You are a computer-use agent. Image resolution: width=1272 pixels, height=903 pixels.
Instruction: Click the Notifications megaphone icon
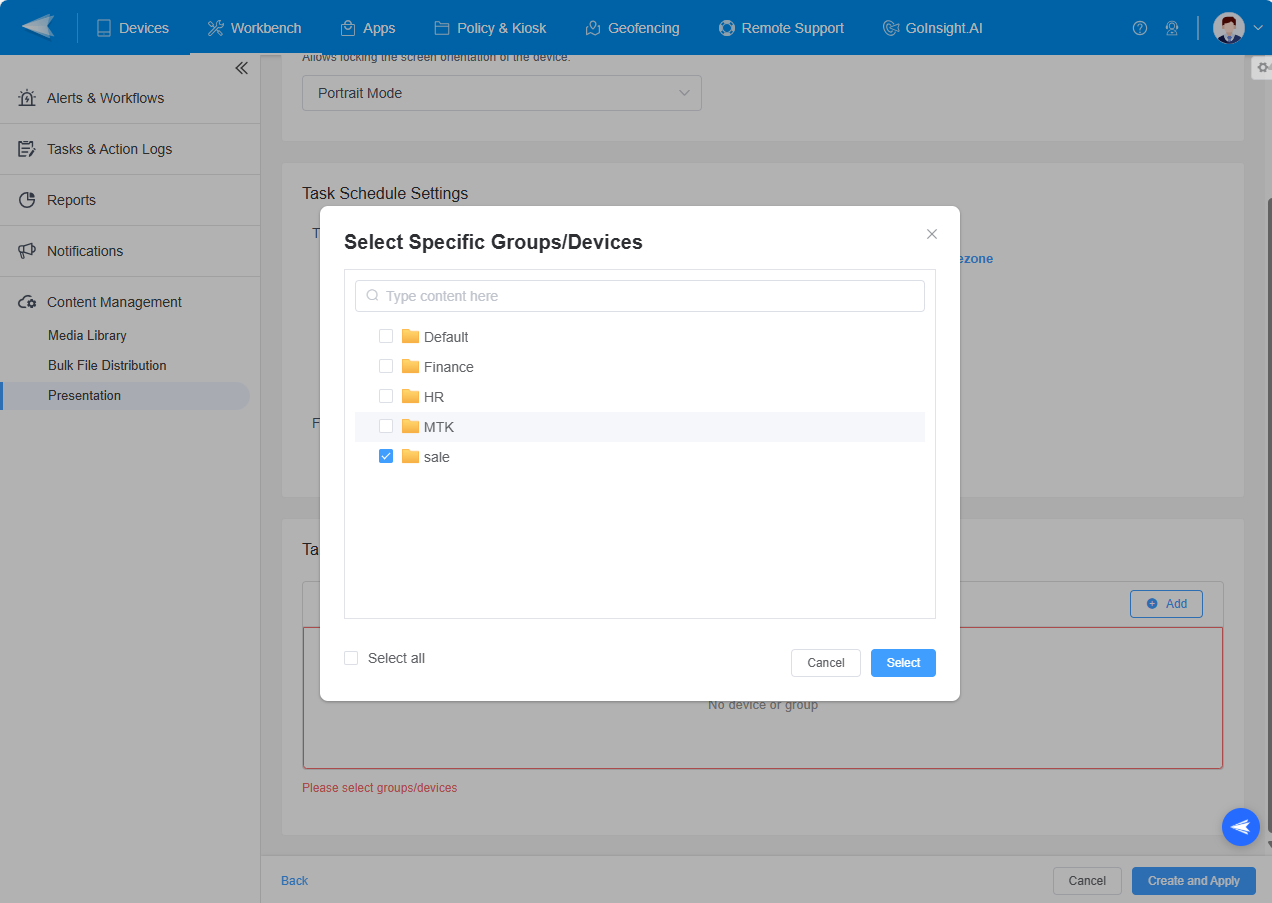[x=27, y=251]
